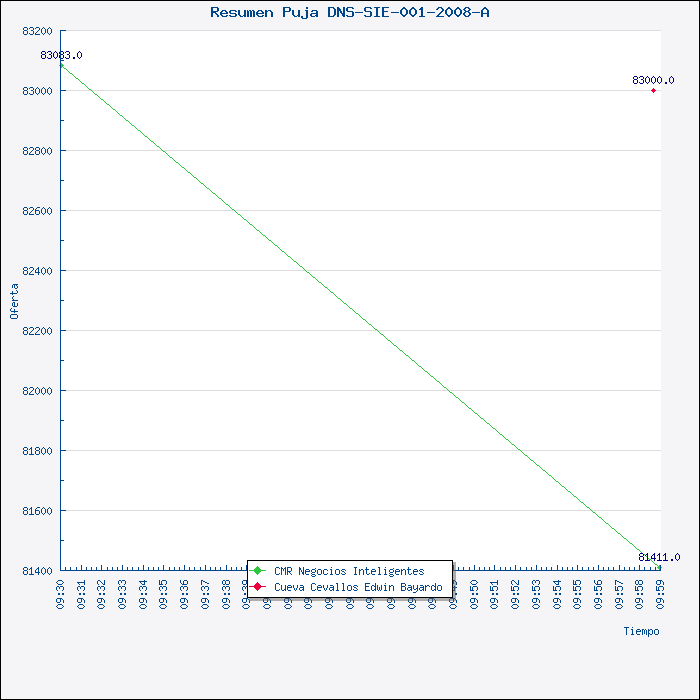Click the green ending data point near 81411.0
Viewport: 700px width, 700px height.
[657, 567]
